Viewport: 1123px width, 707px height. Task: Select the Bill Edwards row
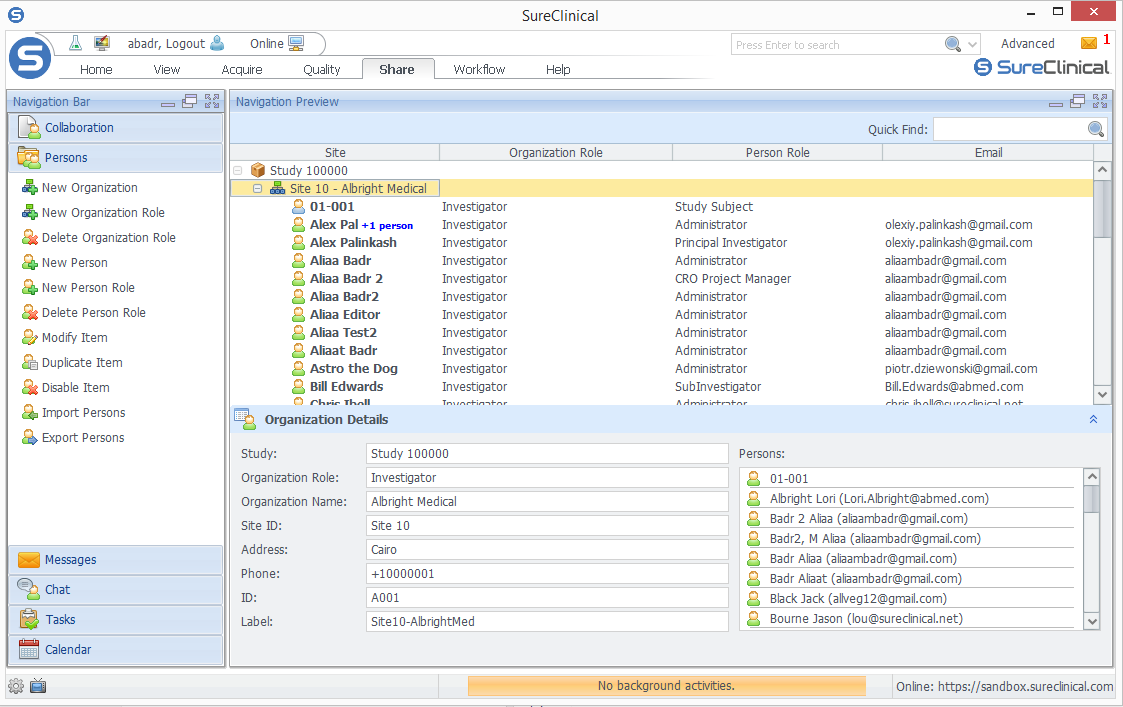pyautogui.click(x=662, y=387)
